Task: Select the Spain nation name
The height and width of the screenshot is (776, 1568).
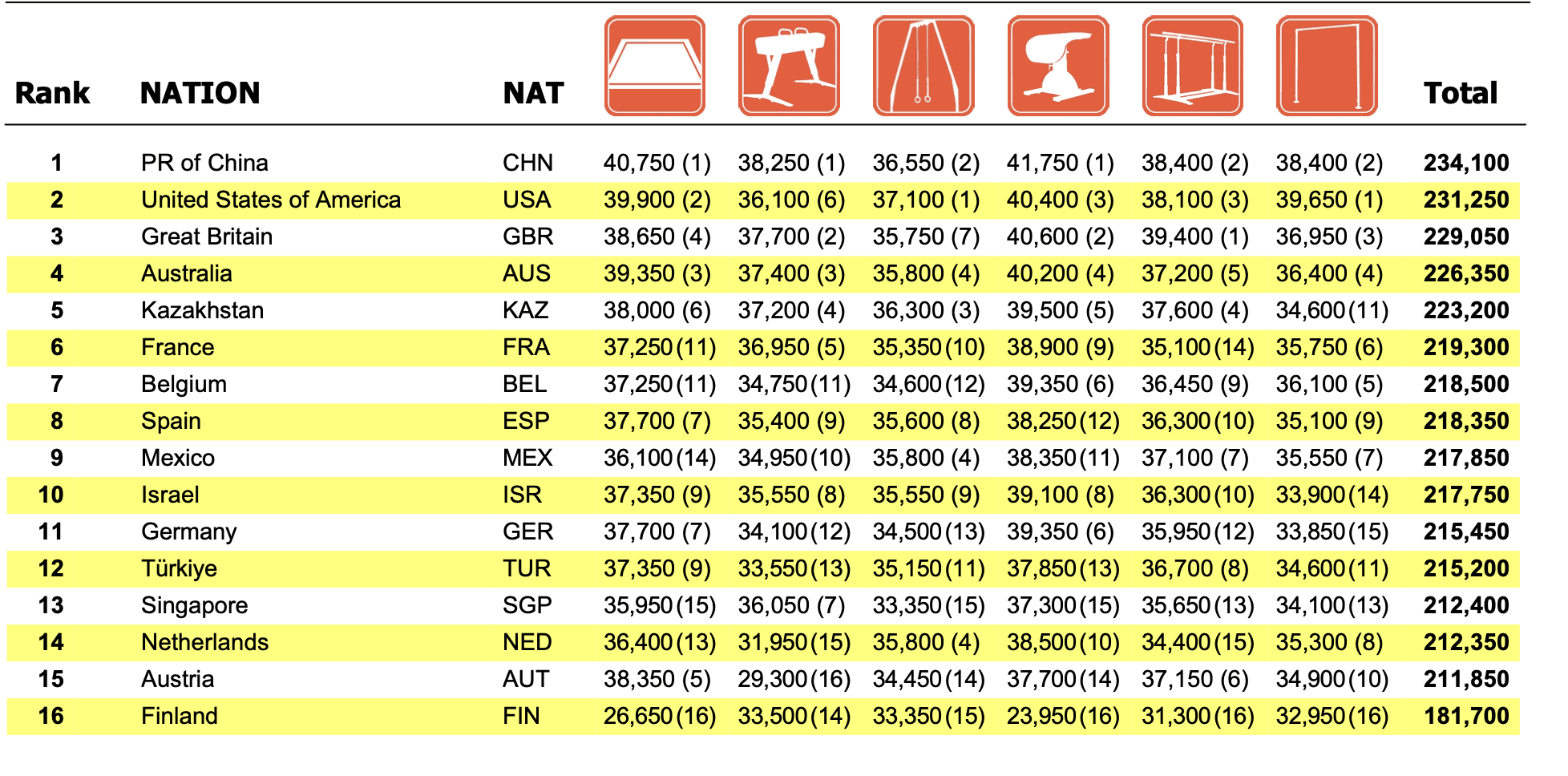Action: coord(171,421)
